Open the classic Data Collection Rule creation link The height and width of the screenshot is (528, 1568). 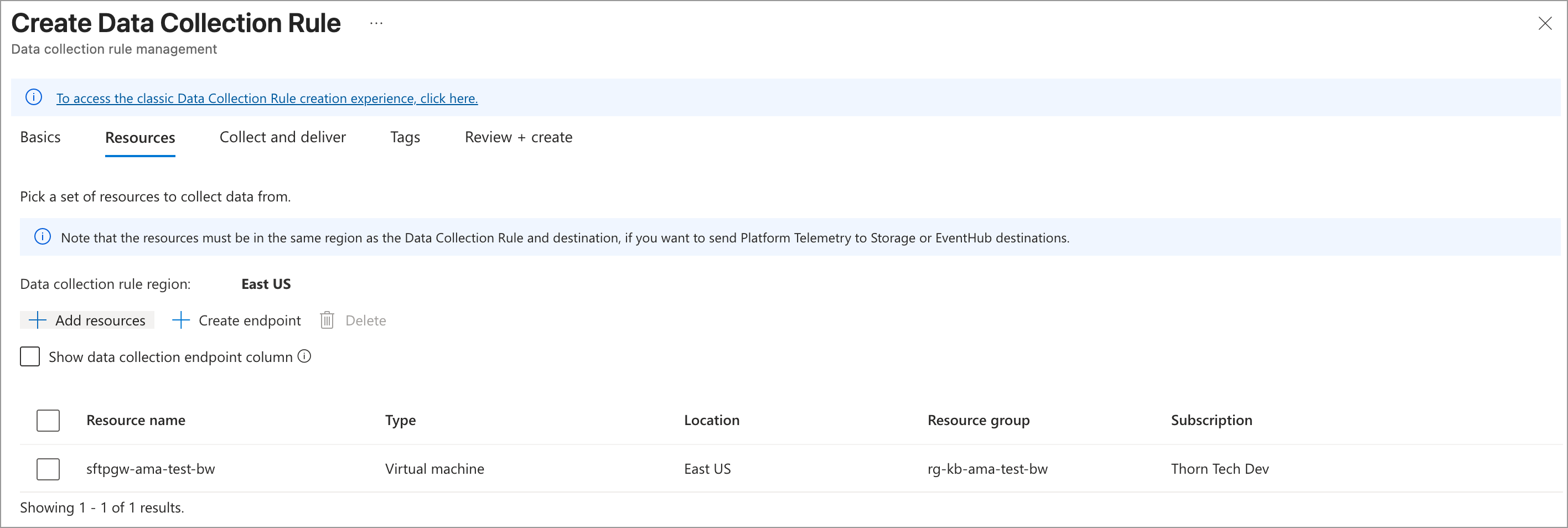tap(267, 98)
